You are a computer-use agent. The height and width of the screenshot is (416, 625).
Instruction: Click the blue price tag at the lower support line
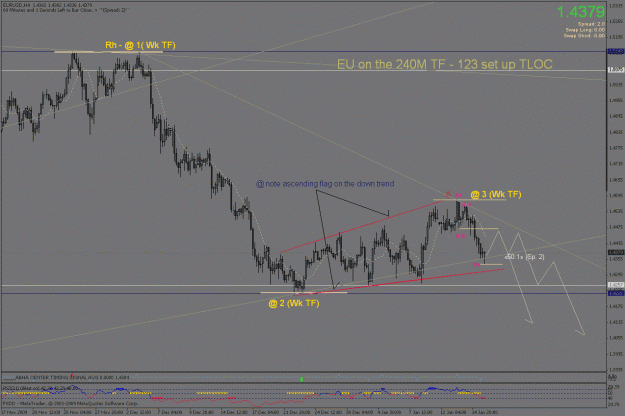pyautogui.click(x=616, y=293)
